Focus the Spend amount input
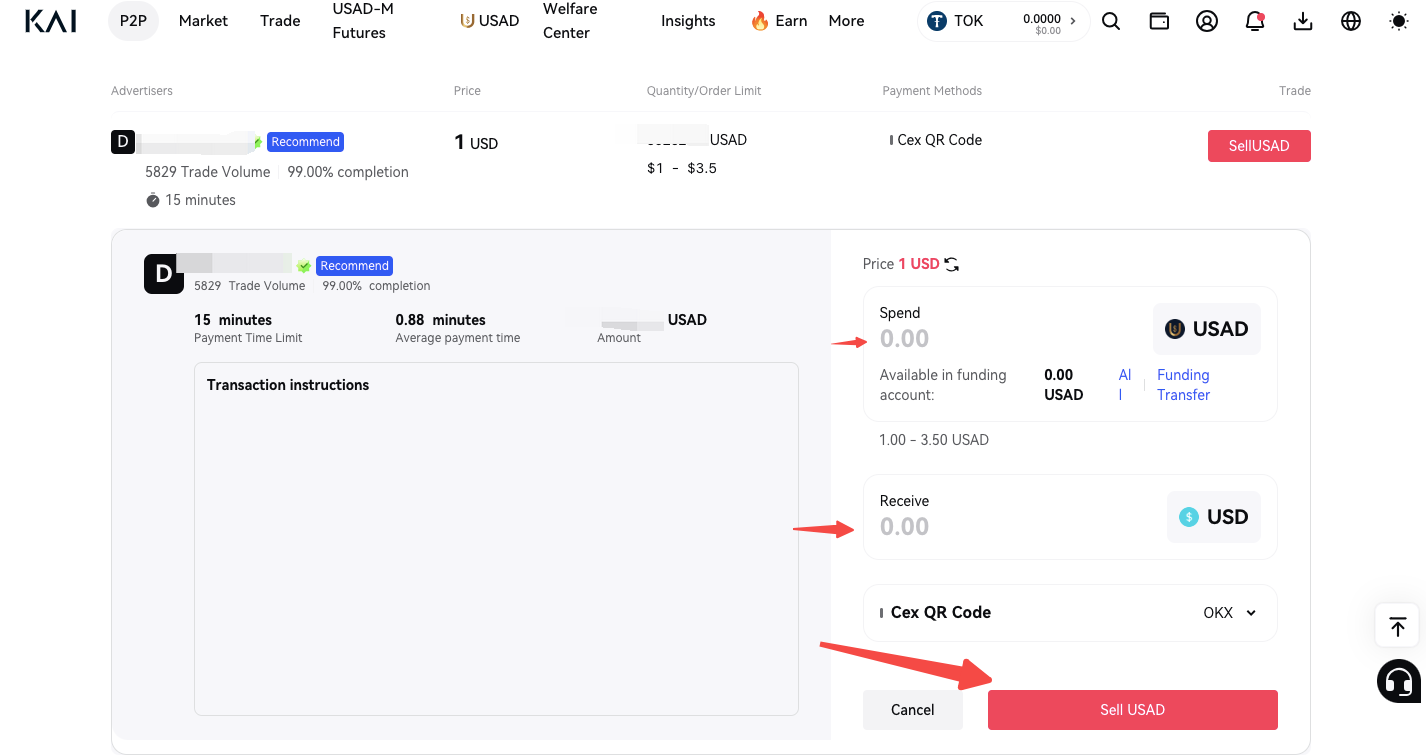 [x=1010, y=339]
